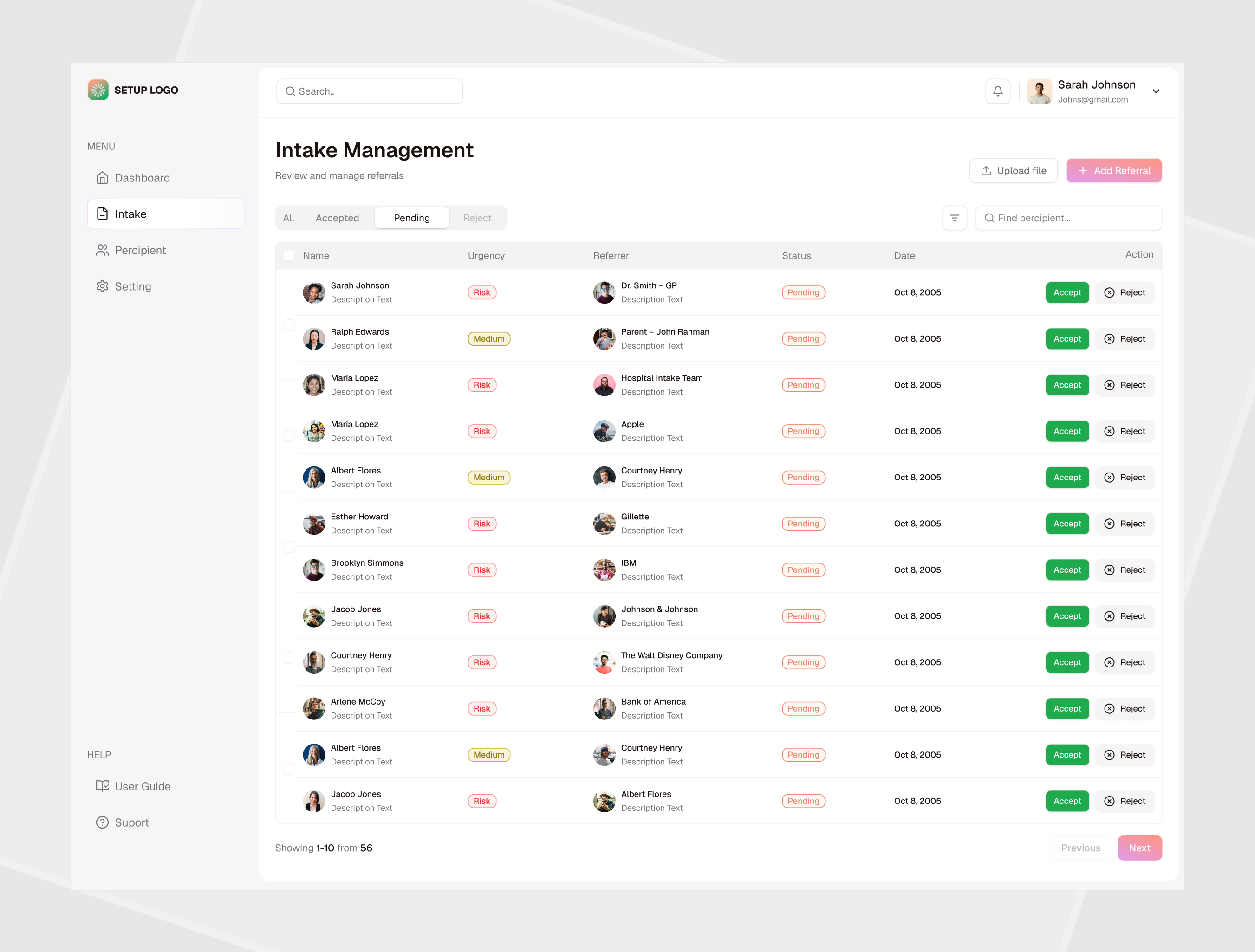The image size is (1255, 952).
Task: Select the Dashboard home icon in sidebar
Action: pyautogui.click(x=102, y=178)
